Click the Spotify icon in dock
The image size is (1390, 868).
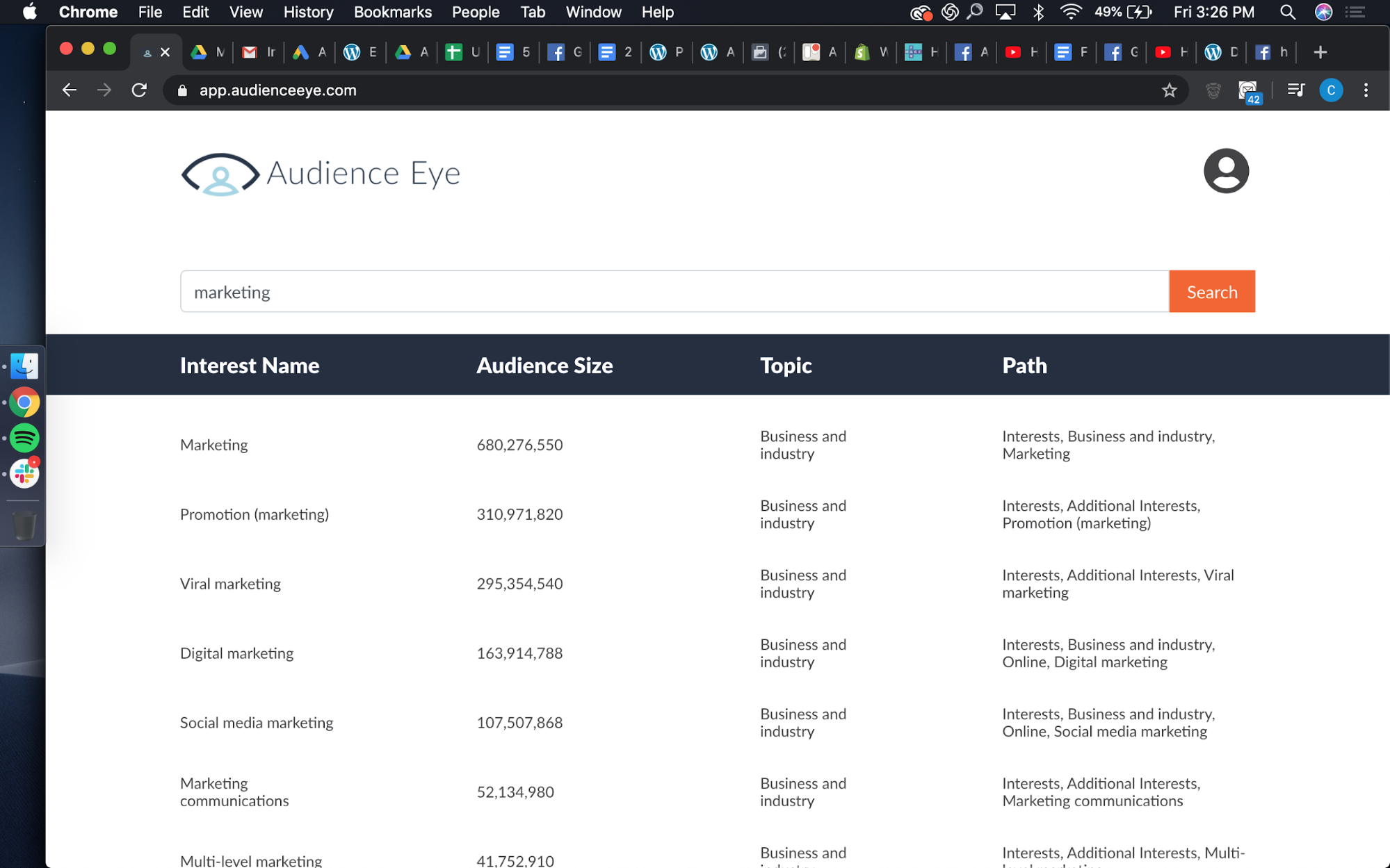pyautogui.click(x=24, y=438)
